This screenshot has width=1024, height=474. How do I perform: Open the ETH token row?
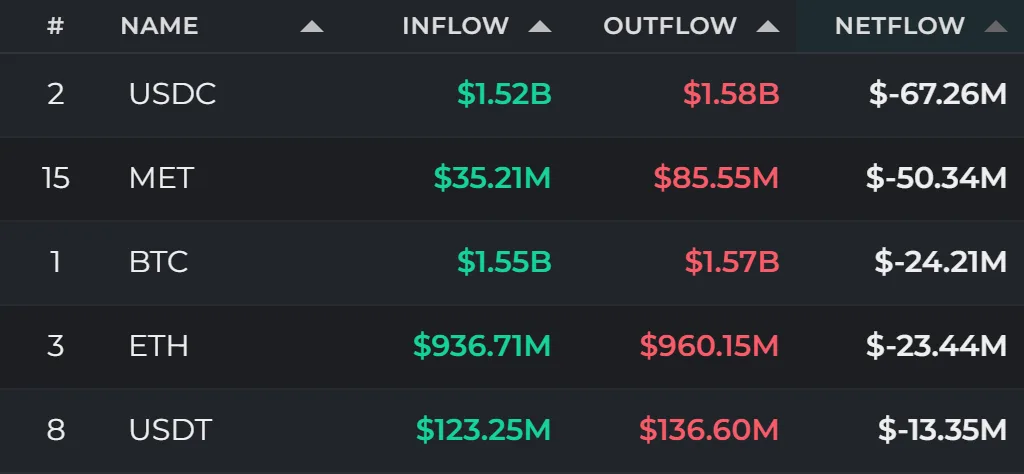point(512,346)
